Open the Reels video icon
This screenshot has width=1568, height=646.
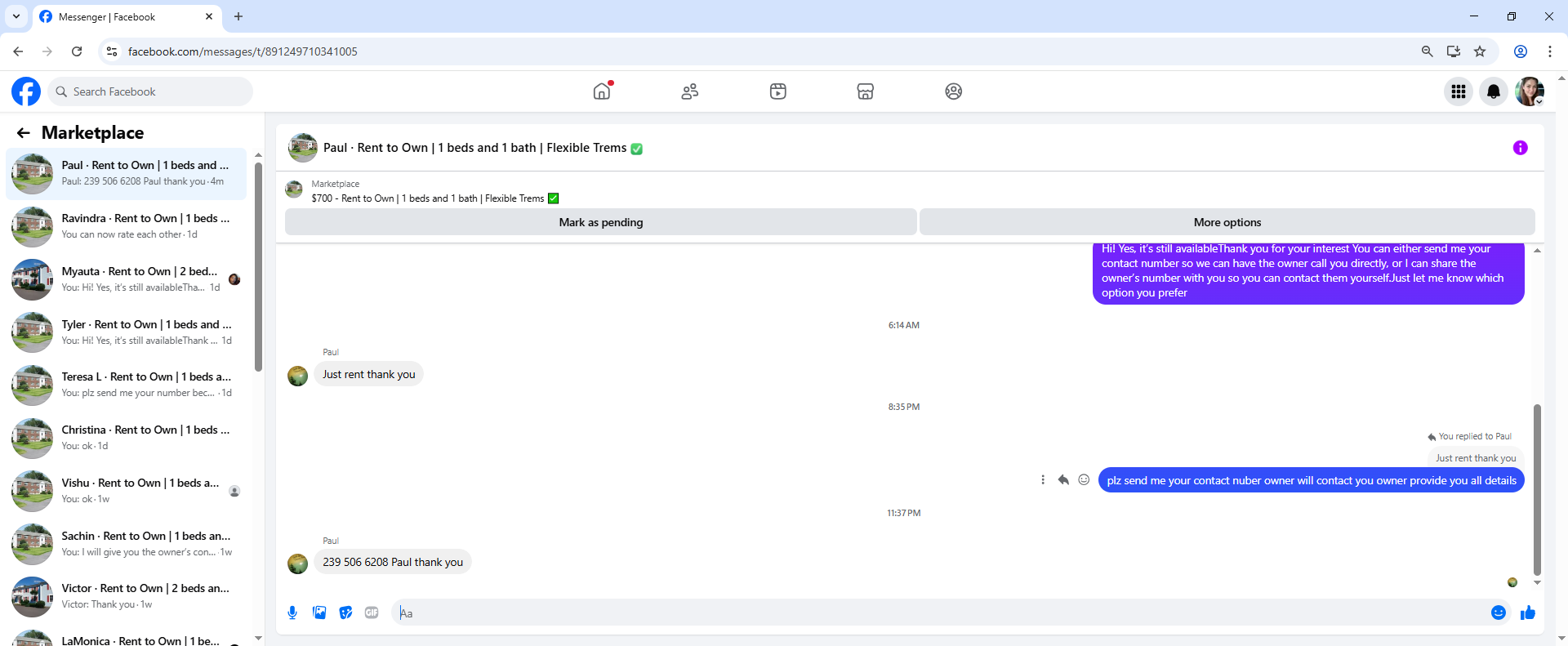point(778,91)
